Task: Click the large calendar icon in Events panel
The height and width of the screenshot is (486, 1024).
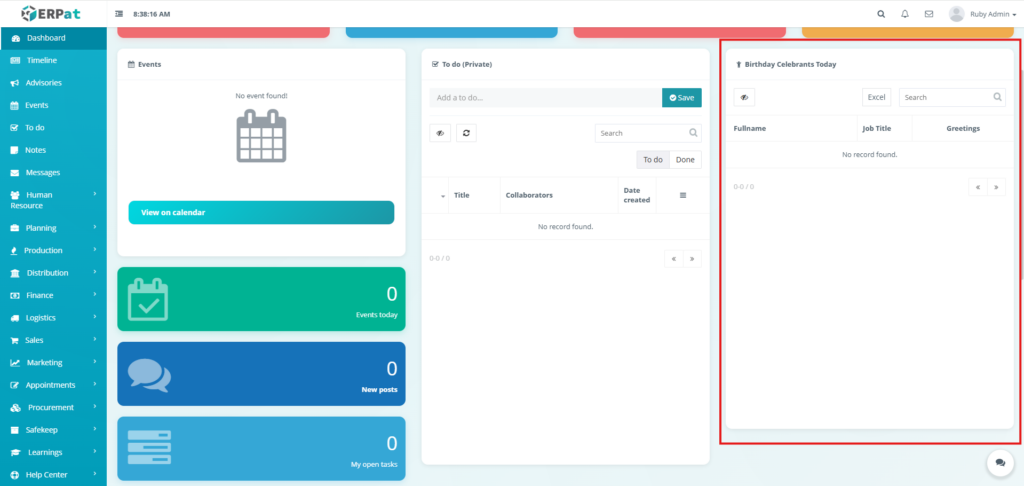Action: (x=261, y=137)
